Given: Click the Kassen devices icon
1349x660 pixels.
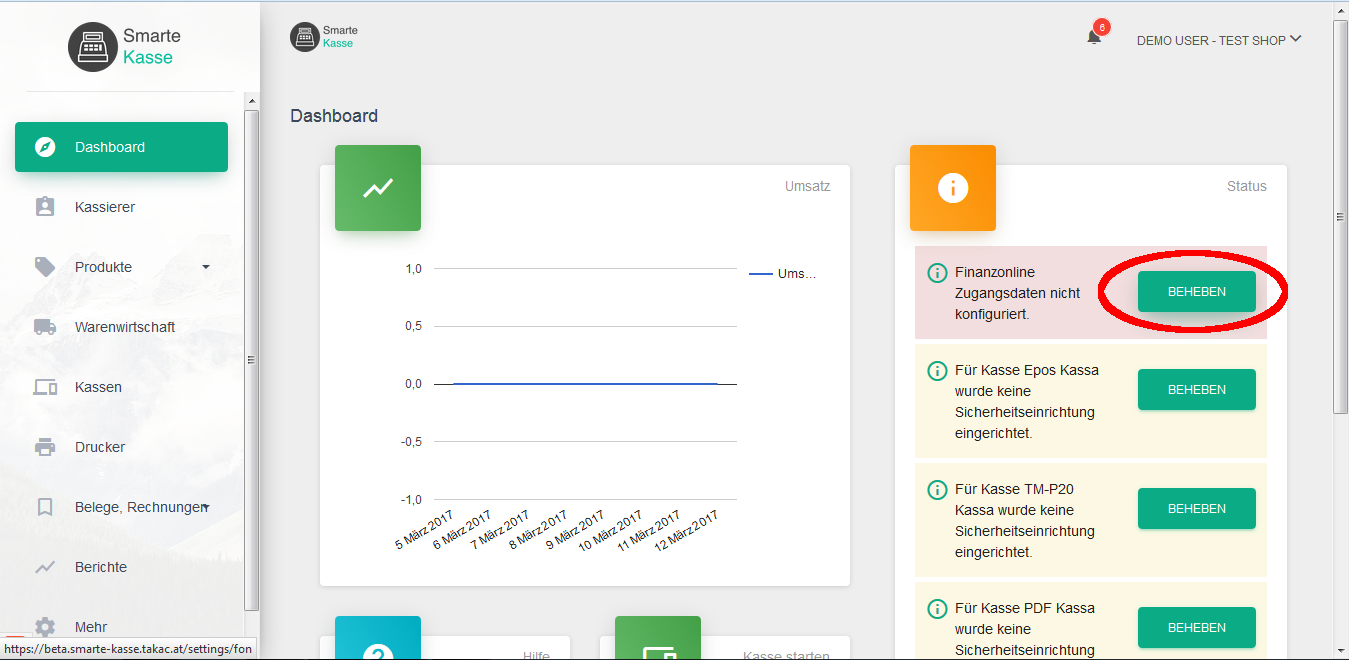Looking at the screenshot, I should pyautogui.click(x=45, y=387).
